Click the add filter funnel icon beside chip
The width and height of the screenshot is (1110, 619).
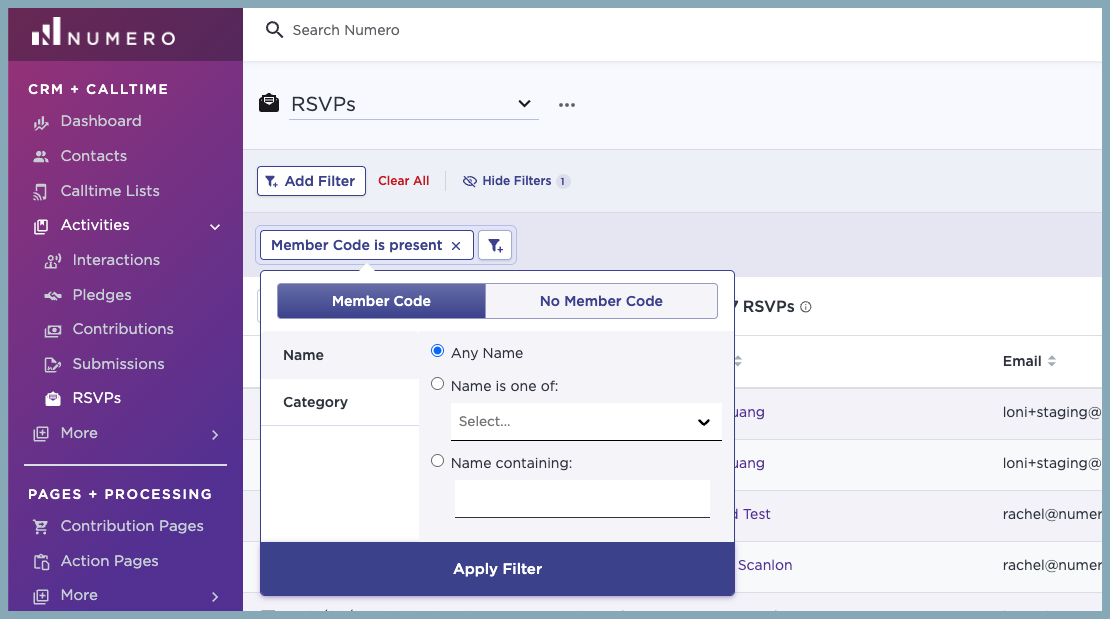tap(495, 246)
